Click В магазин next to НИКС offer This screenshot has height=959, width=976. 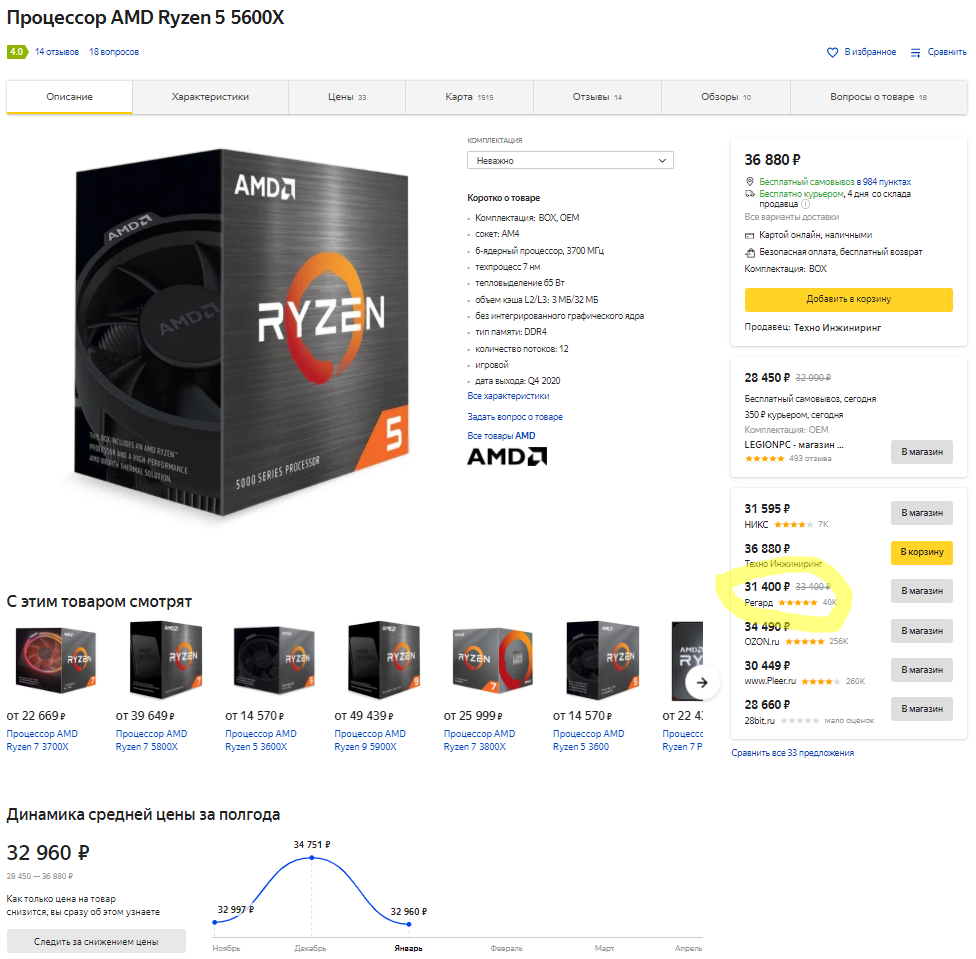coord(922,513)
